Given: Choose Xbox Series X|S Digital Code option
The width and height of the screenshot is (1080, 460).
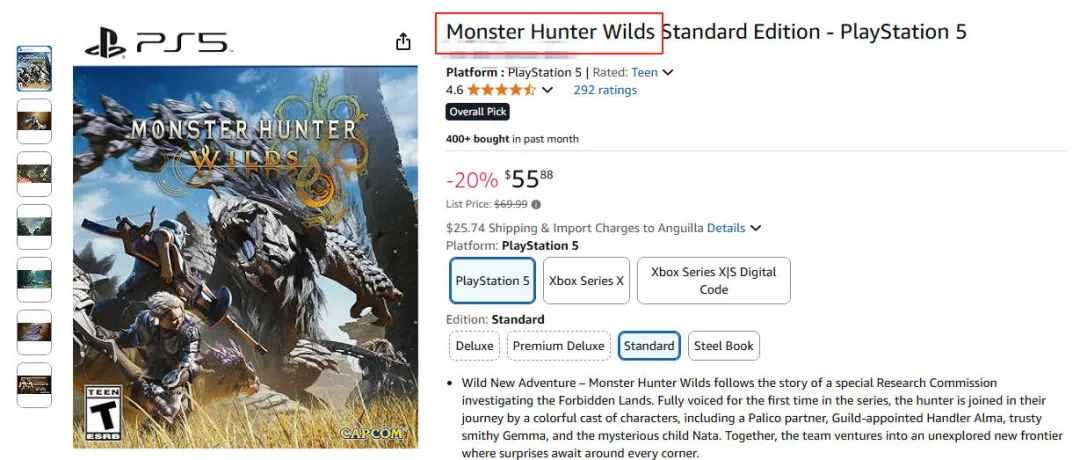Looking at the screenshot, I should [x=713, y=281].
